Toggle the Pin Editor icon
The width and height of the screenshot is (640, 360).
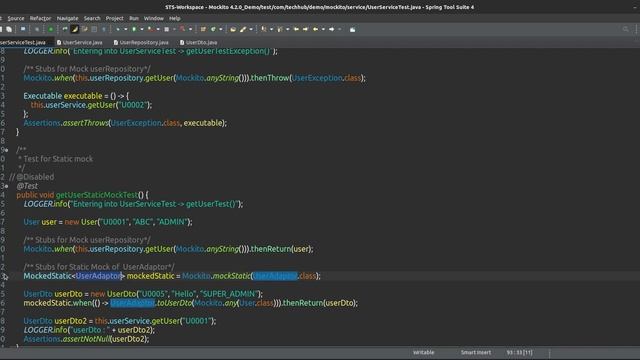[352, 29]
